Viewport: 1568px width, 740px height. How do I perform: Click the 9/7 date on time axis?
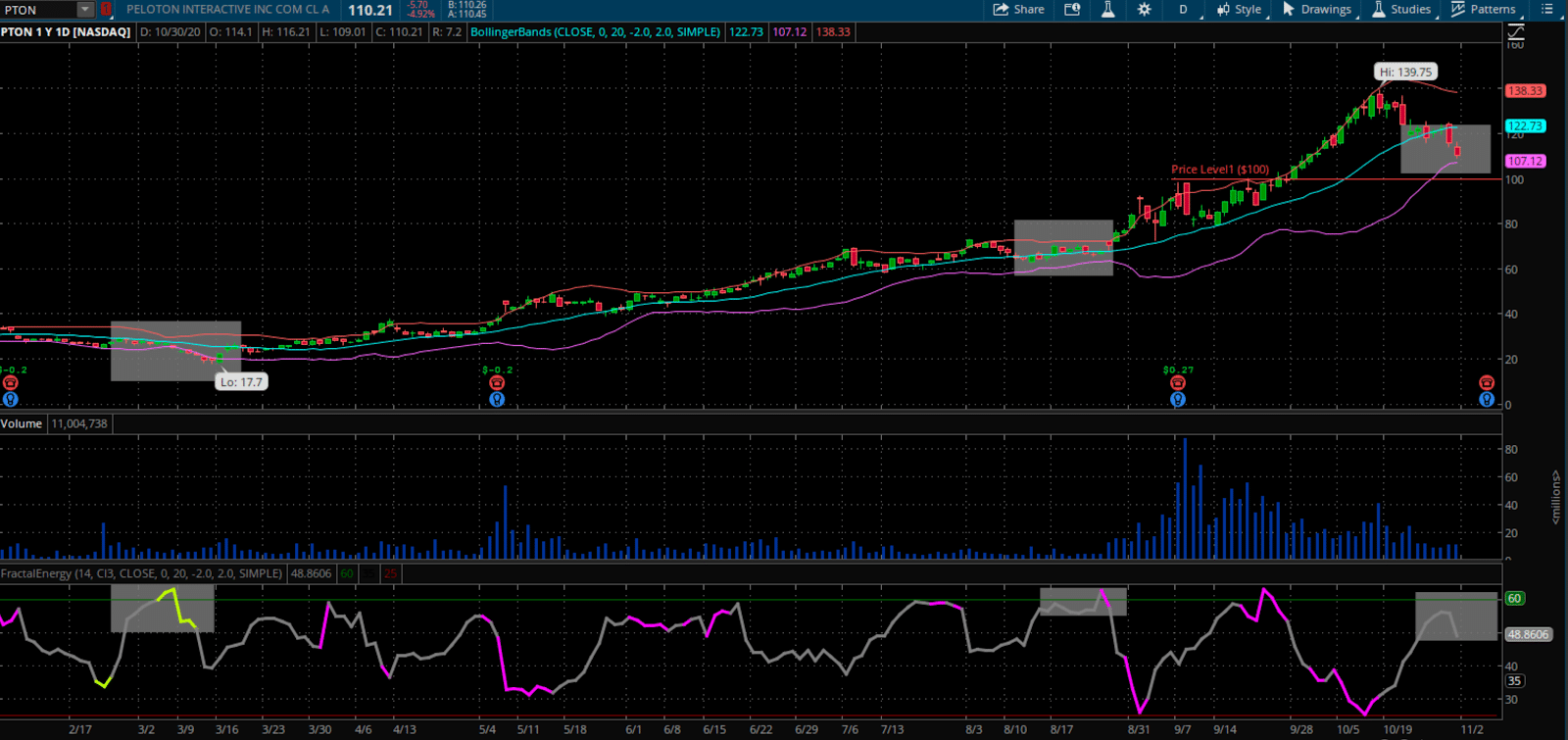click(x=1183, y=729)
